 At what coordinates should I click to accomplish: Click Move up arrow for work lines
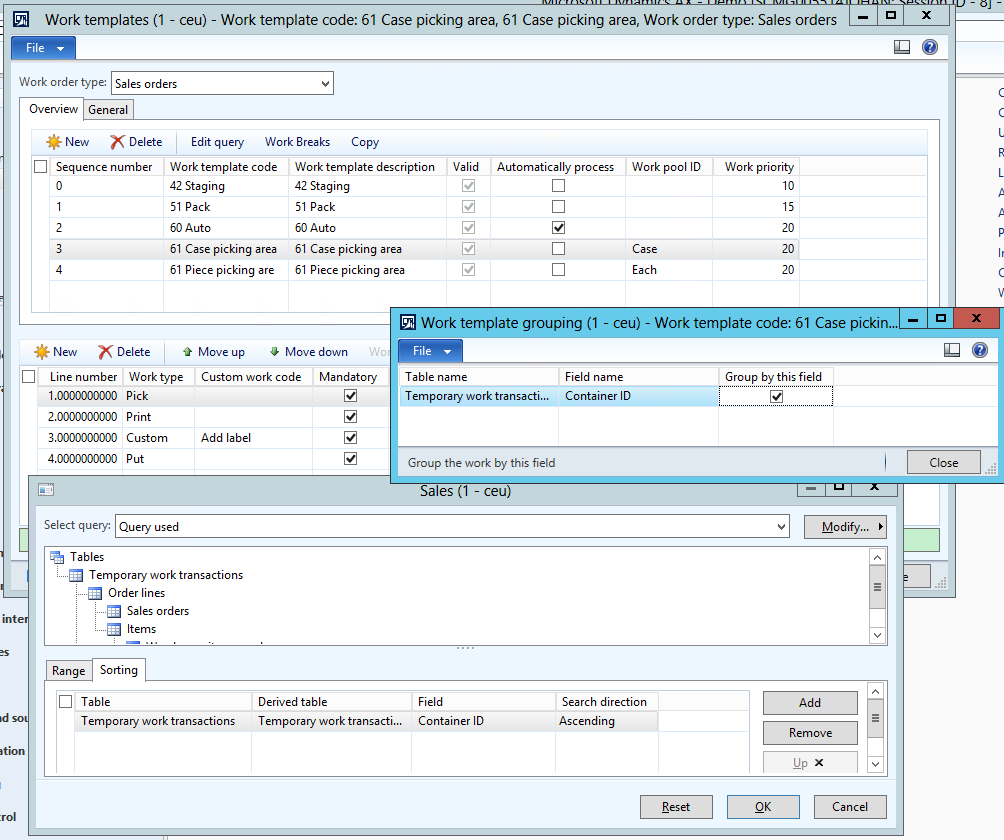coord(187,352)
